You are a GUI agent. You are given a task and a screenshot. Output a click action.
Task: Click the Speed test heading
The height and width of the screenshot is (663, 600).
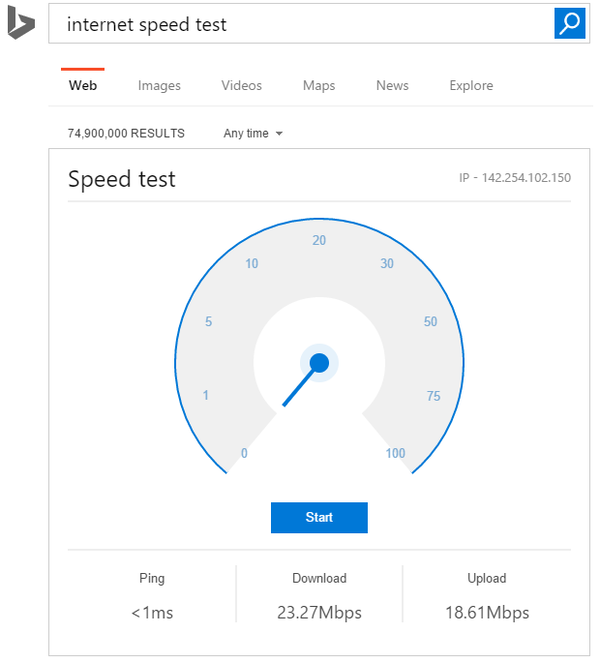[x=121, y=179]
